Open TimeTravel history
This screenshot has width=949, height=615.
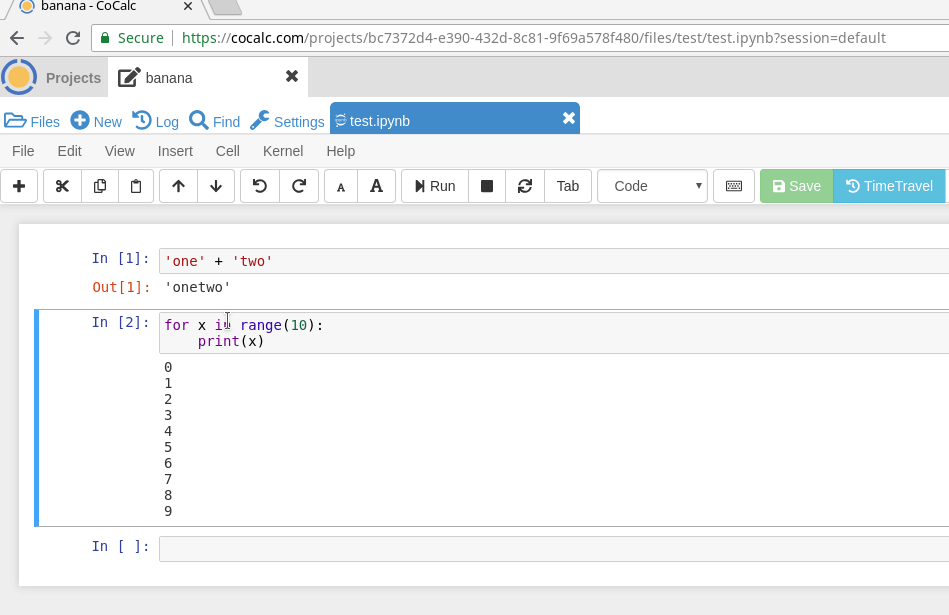tap(889, 186)
